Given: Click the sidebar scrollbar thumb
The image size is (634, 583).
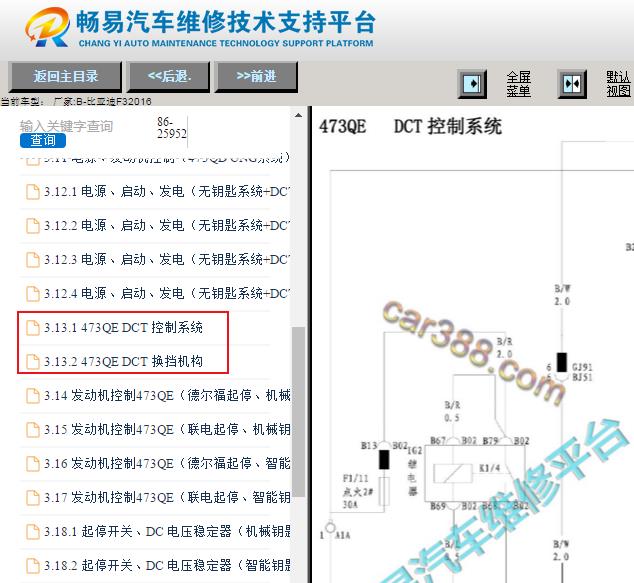Looking at the screenshot, I should [298, 412].
